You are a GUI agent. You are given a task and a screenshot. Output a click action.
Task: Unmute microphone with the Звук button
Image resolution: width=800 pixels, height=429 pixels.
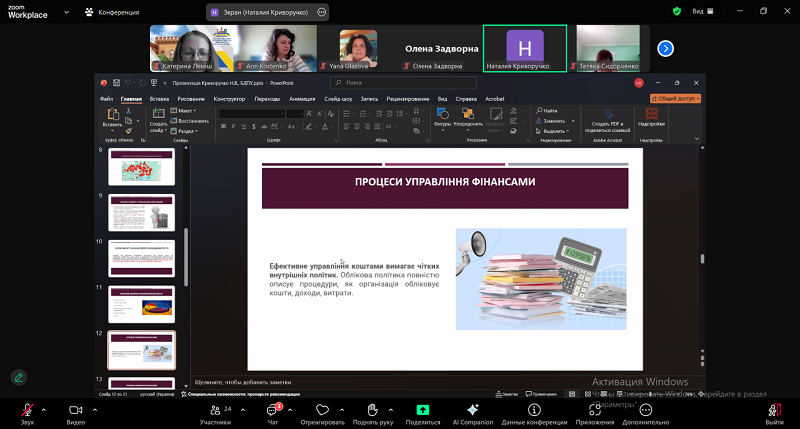[x=27, y=410]
